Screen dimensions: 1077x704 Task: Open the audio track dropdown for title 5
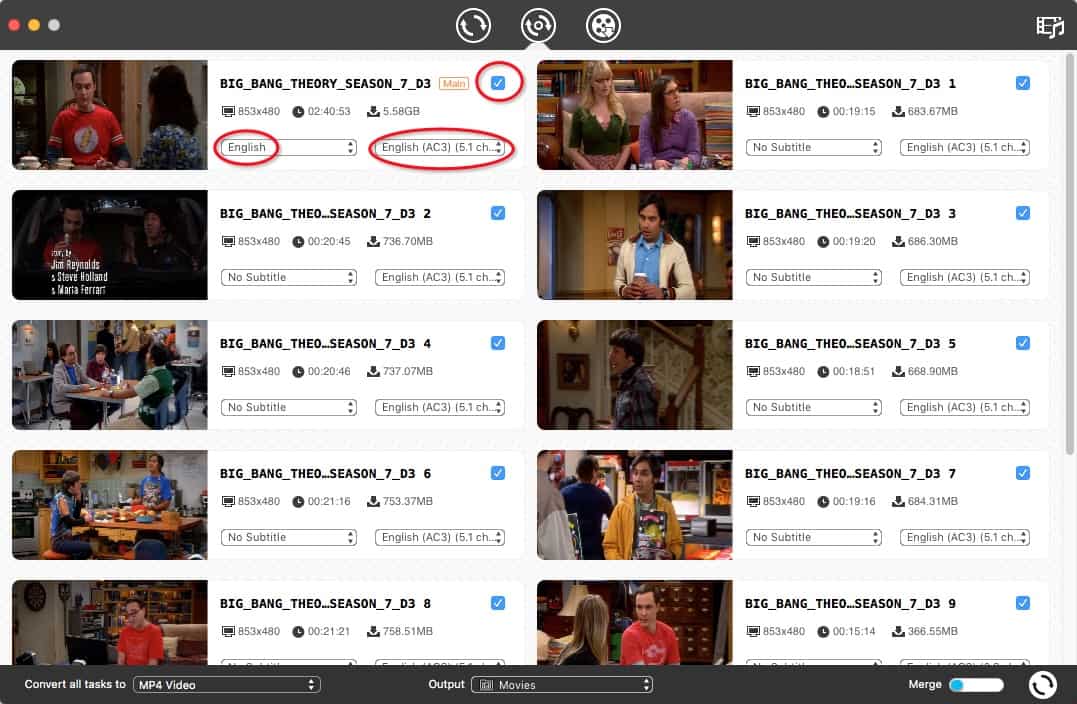click(964, 407)
